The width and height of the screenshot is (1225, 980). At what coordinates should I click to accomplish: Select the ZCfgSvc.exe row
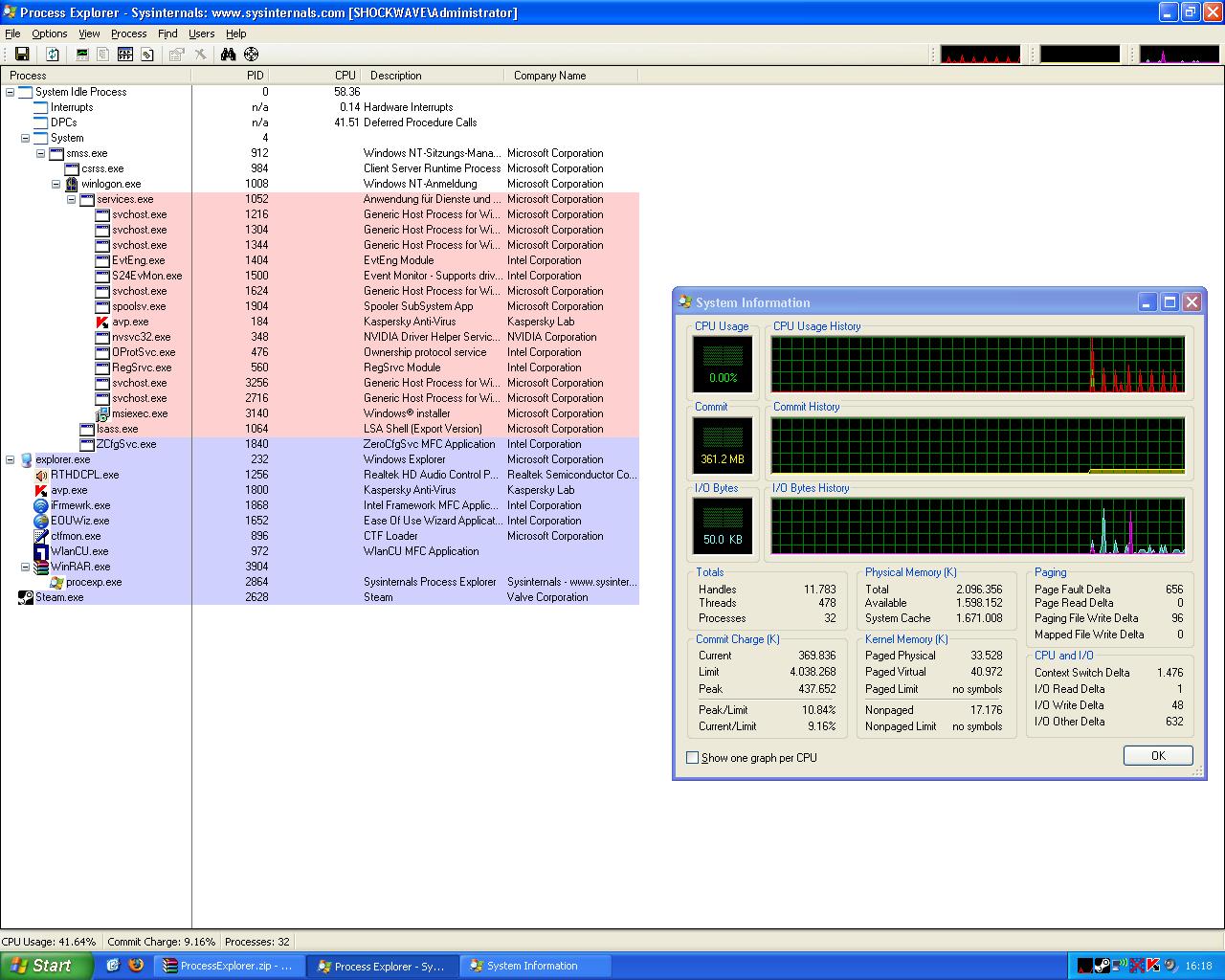pyautogui.click(x=320, y=444)
